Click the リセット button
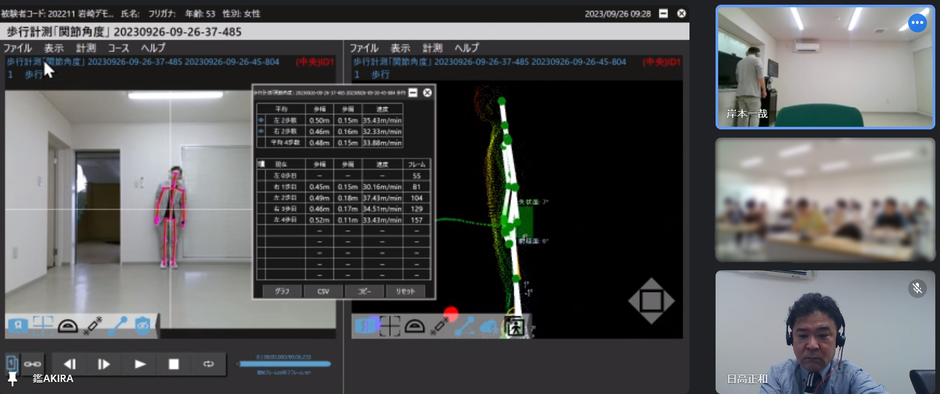The height and width of the screenshot is (394, 940). point(405,291)
